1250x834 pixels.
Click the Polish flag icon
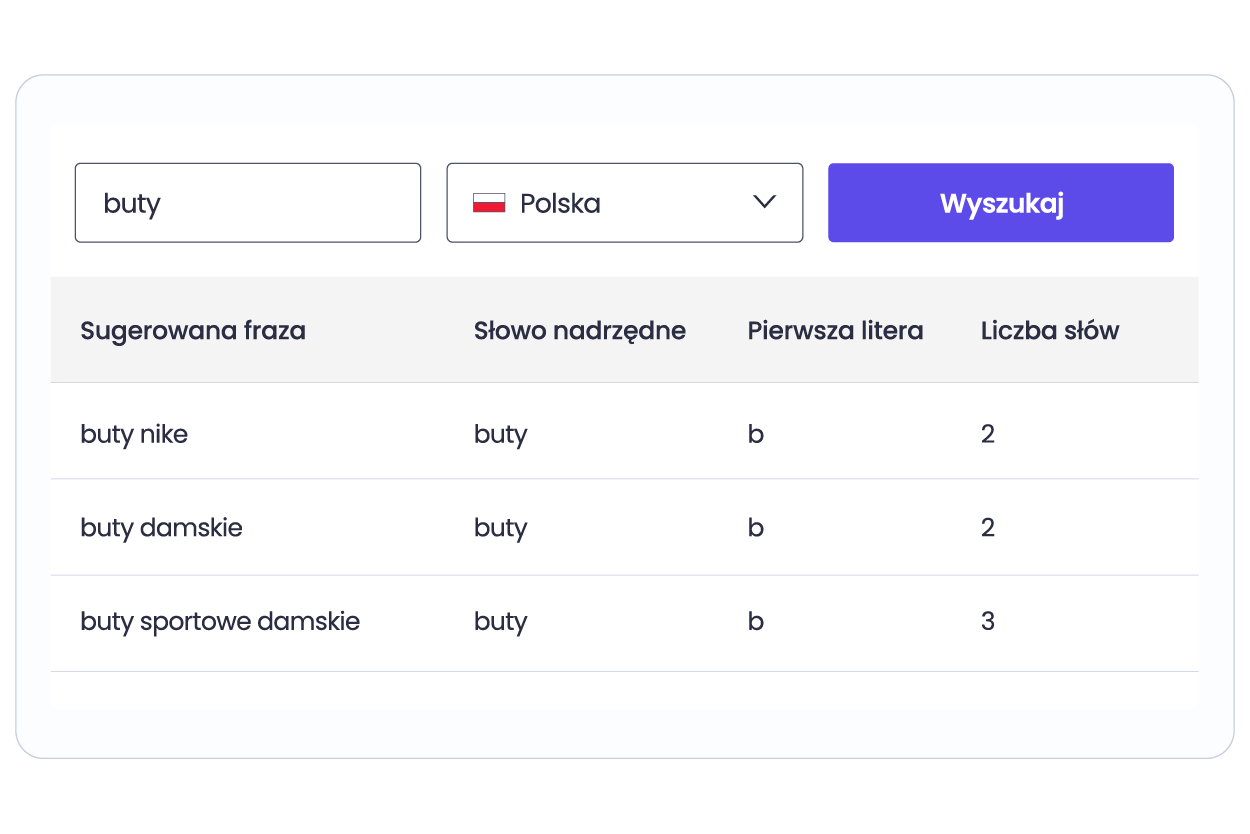489,203
